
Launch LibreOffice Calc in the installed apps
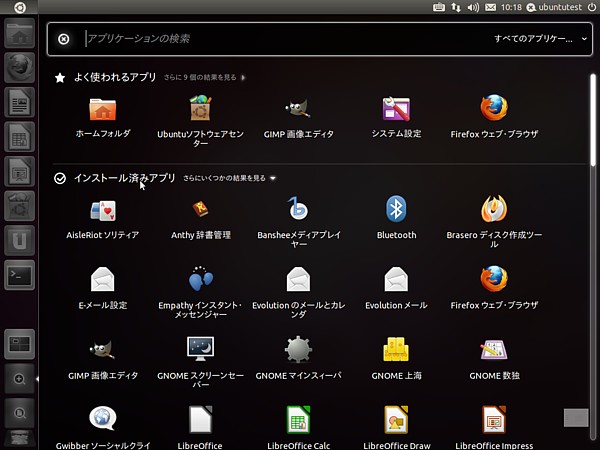298,419
